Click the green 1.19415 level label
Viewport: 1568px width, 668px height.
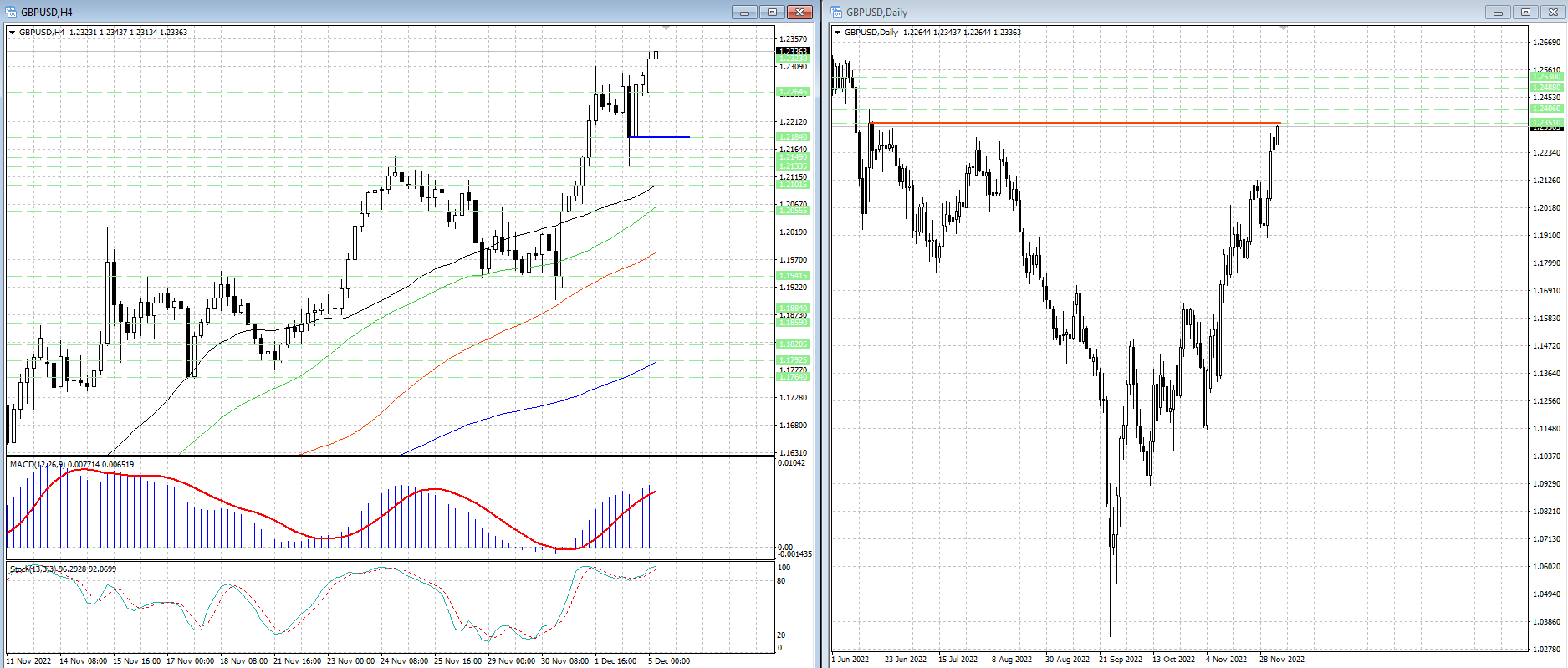[793, 275]
